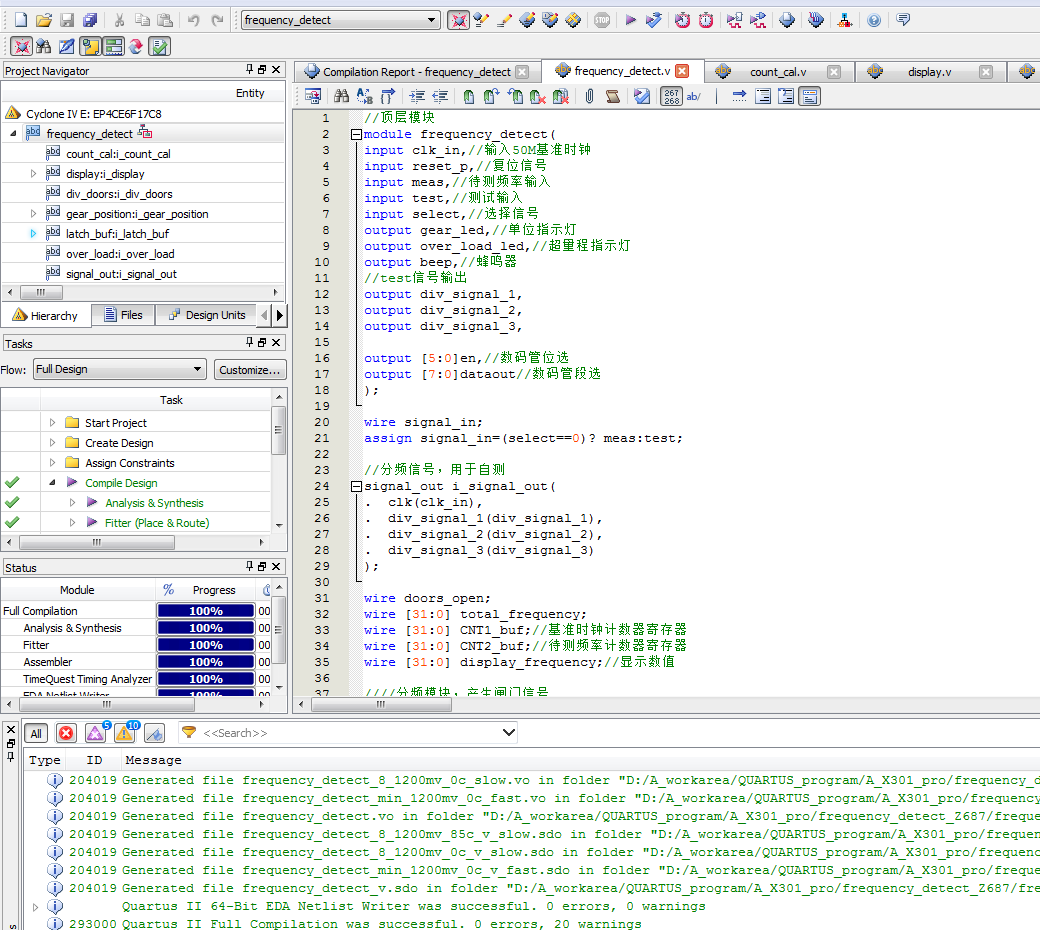Image resolution: width=1040 pixels, height=930 pixels.
Task: Start Compilation with the purple play icon
Action: pos(631,20)
